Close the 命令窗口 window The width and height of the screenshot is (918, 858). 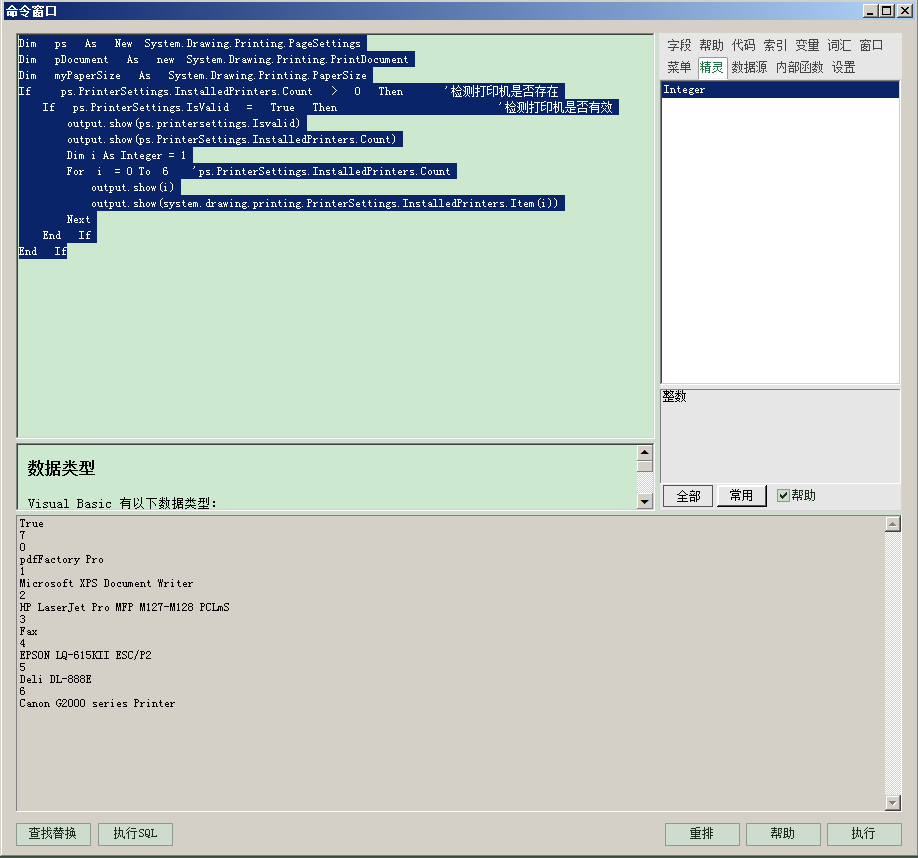(x=905, y=11)
